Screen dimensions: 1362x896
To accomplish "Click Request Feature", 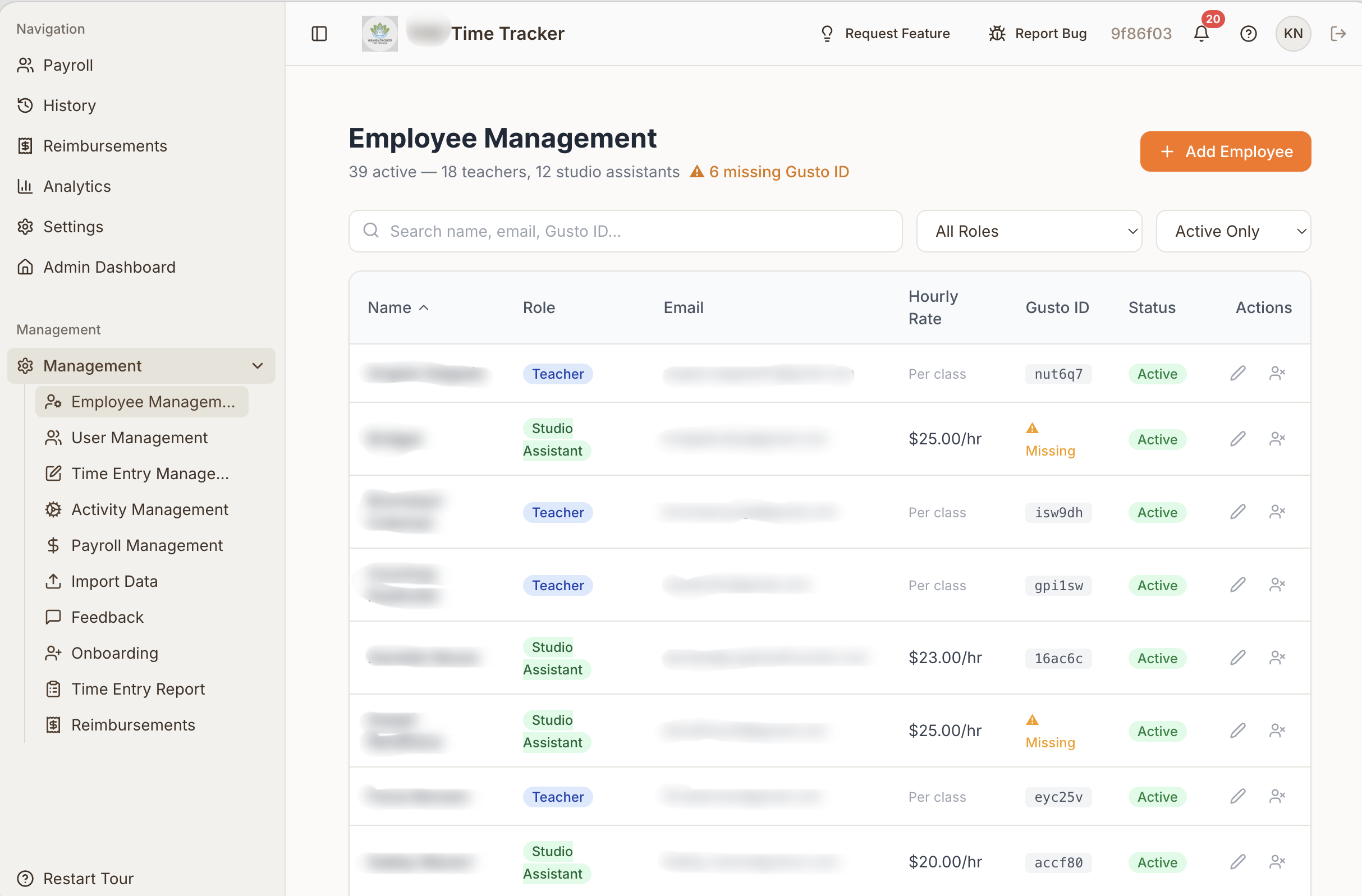I will pos(885,34).
